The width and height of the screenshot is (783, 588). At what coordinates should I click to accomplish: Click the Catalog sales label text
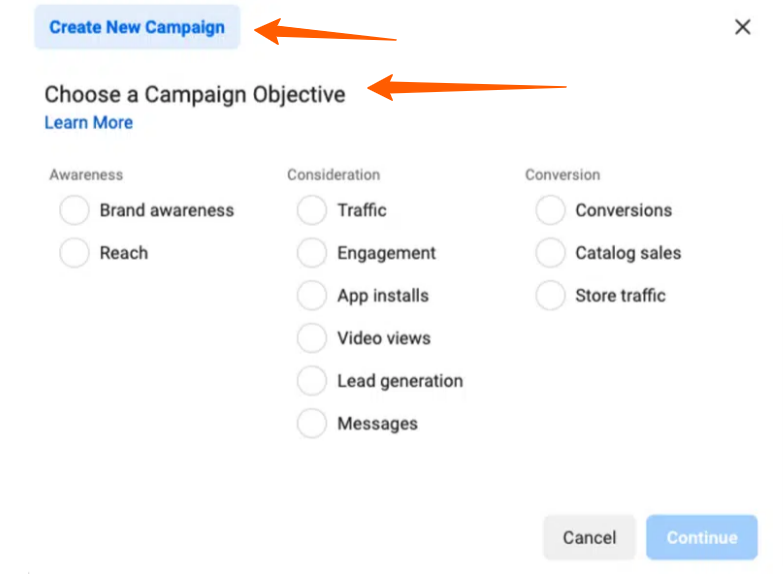628,253
